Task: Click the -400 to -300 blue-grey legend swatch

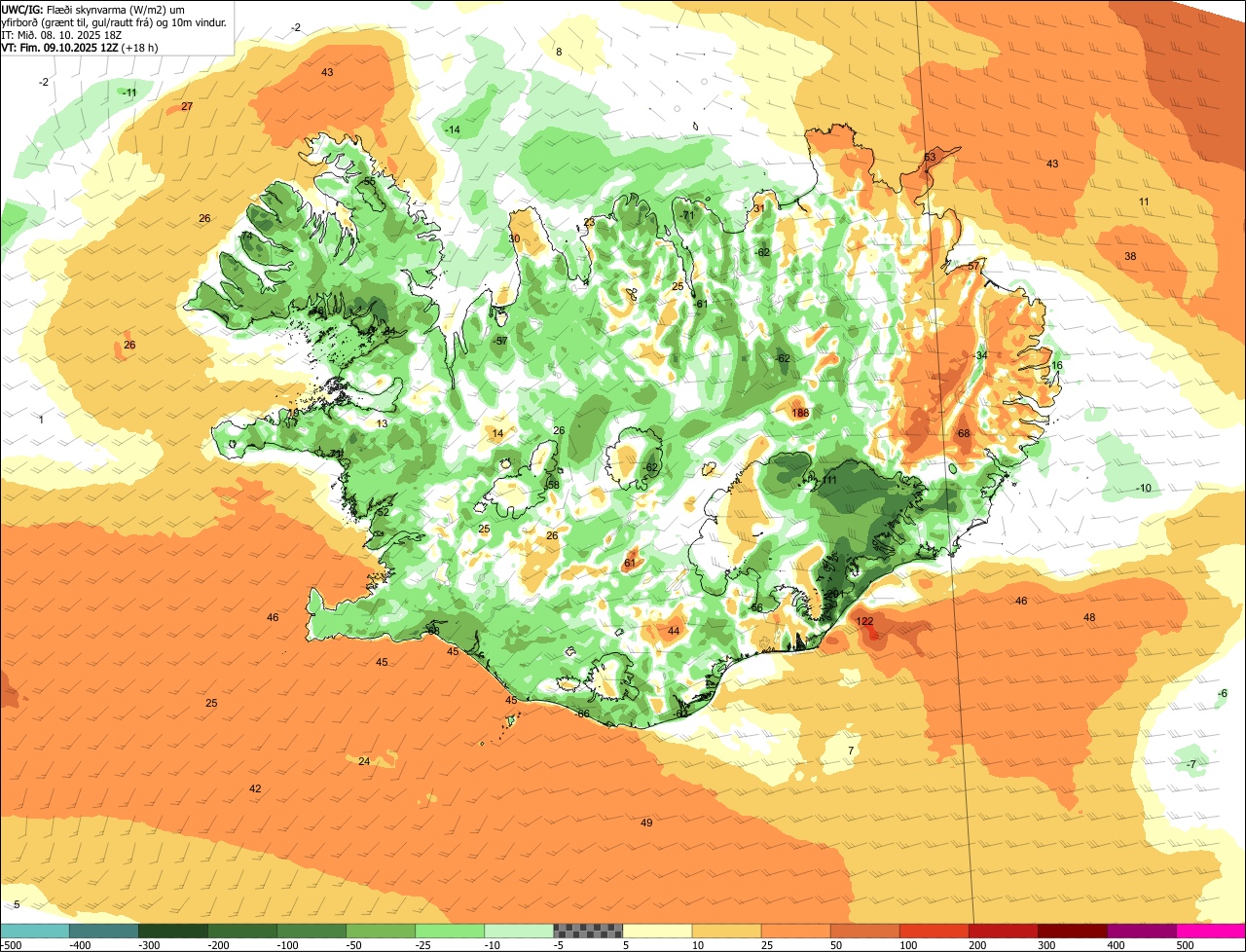Action: coord(103,930)
